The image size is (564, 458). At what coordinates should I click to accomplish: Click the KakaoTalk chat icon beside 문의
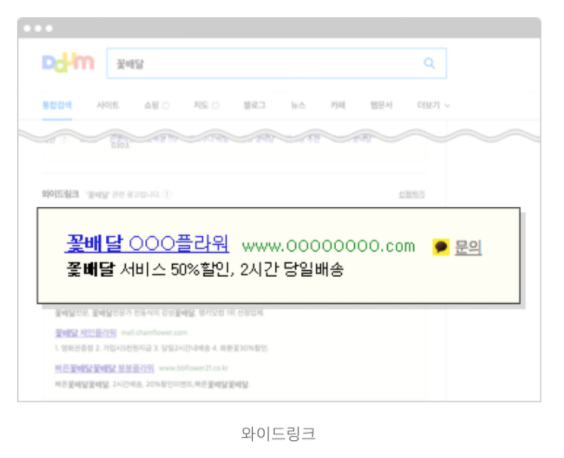(x=441, y=247)
